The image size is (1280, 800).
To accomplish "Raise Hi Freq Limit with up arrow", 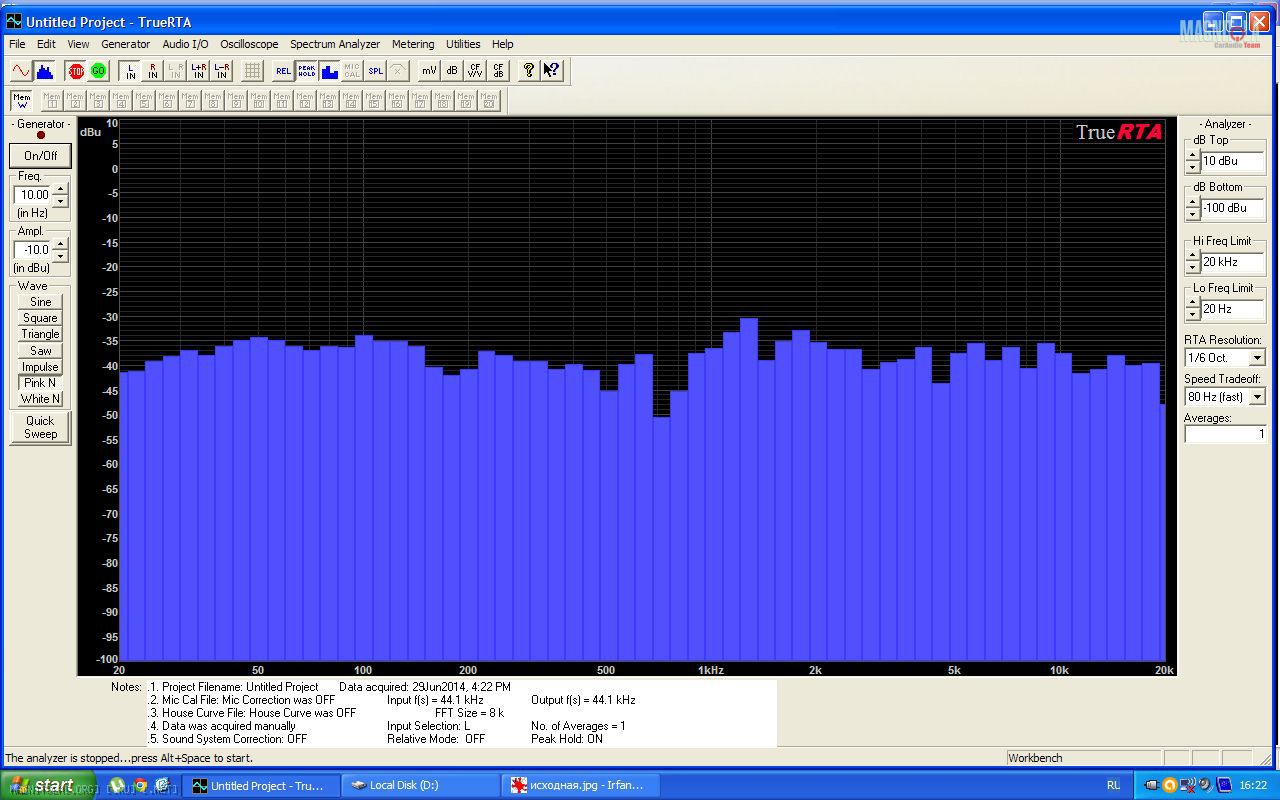I will click(x=1192, y=256).
